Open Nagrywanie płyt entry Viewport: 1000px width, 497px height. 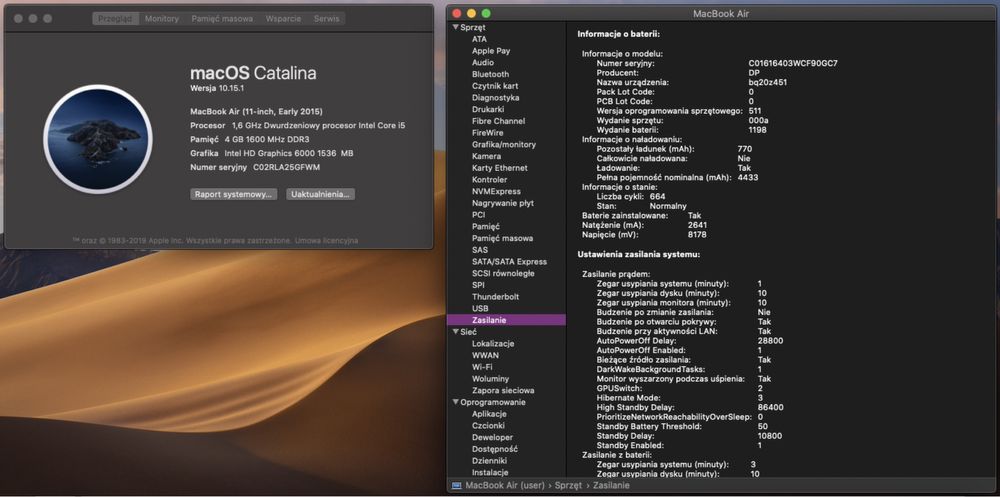[503, 203]
